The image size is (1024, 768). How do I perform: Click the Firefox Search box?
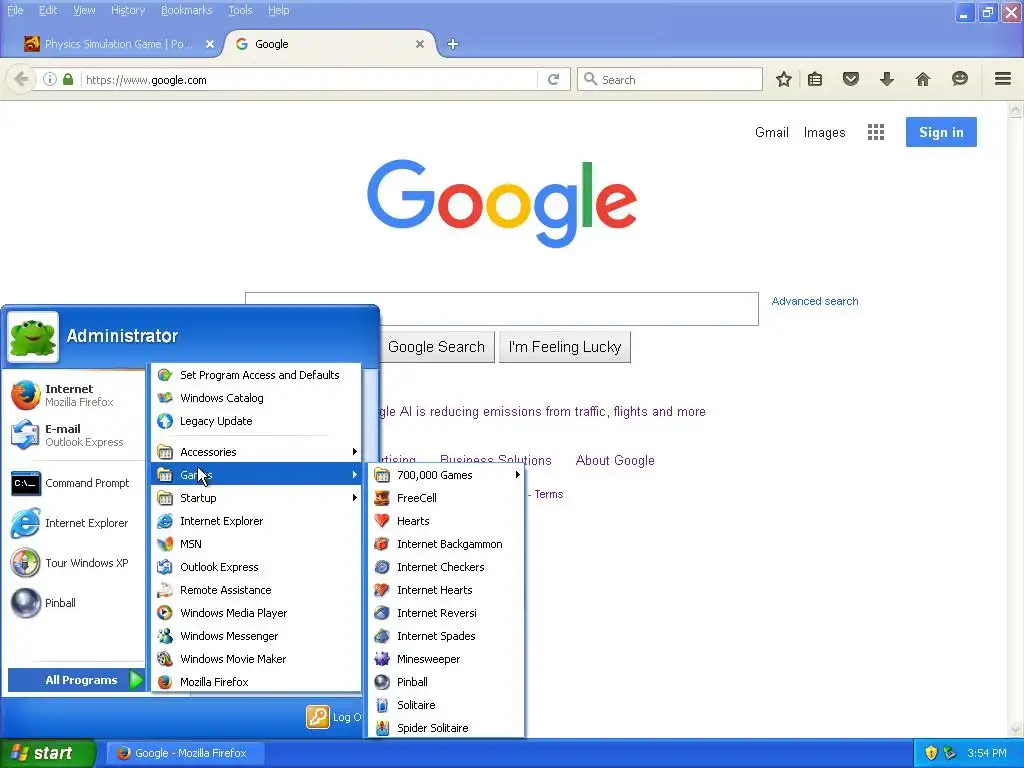(669, 80)
